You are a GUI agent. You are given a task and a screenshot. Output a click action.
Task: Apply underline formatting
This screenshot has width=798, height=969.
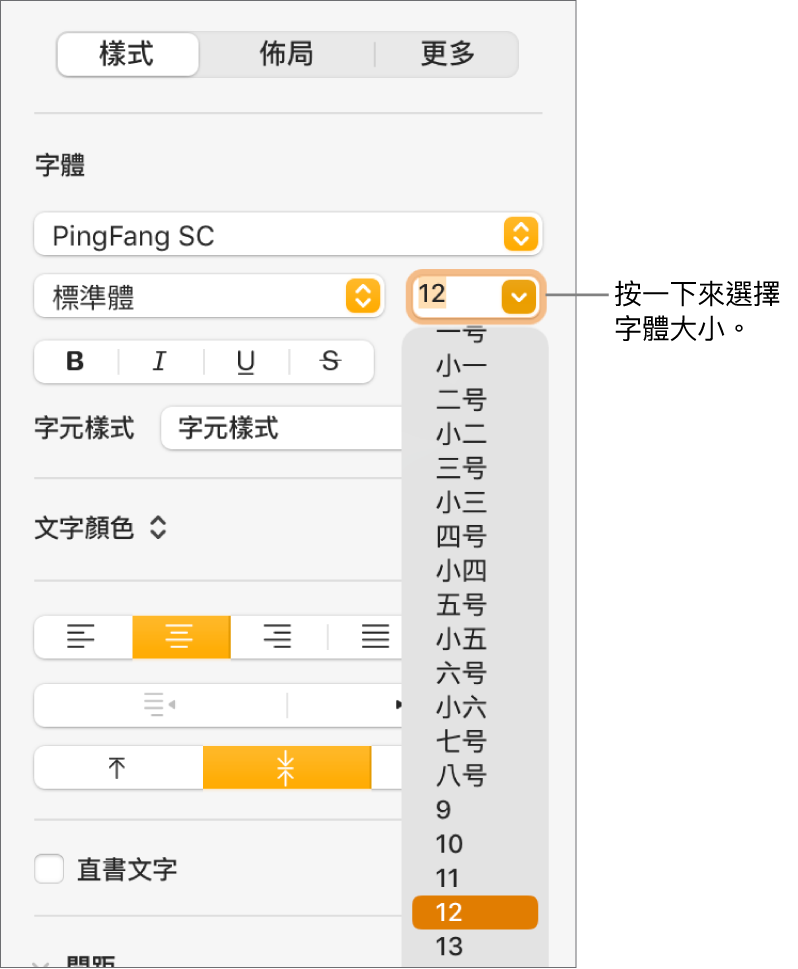click(x=245, y=362)
